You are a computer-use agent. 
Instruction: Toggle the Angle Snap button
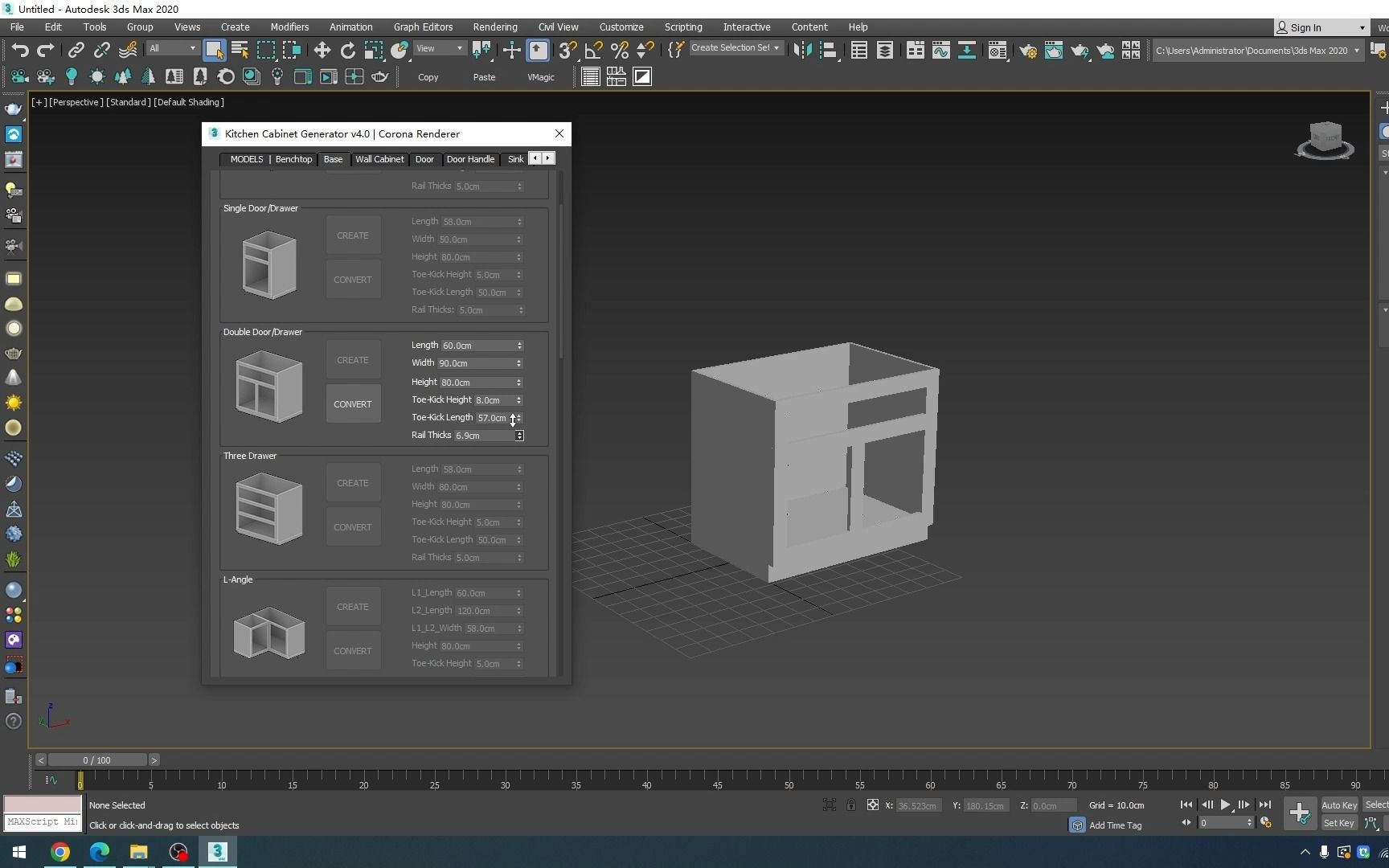[x=593, y=50]
